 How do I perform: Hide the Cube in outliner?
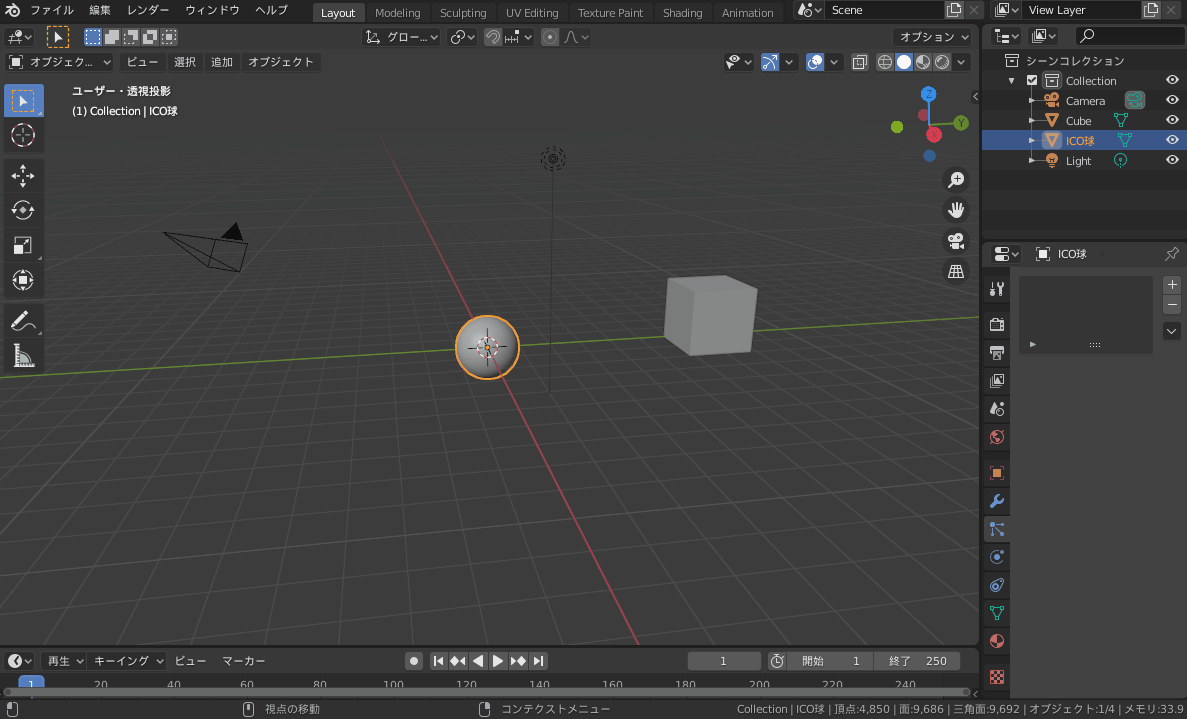coord(1172,121)
